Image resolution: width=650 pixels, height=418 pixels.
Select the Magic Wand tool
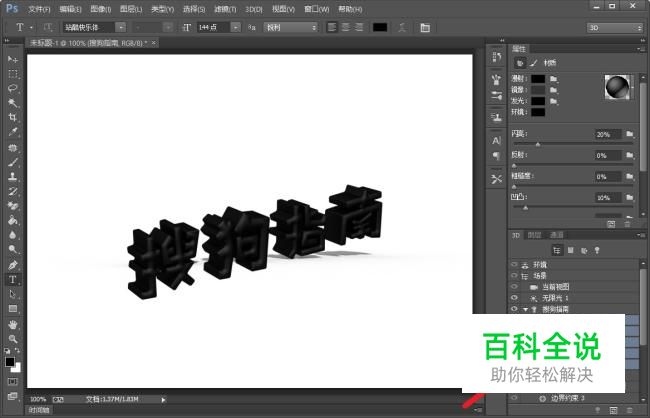(13, 103)
